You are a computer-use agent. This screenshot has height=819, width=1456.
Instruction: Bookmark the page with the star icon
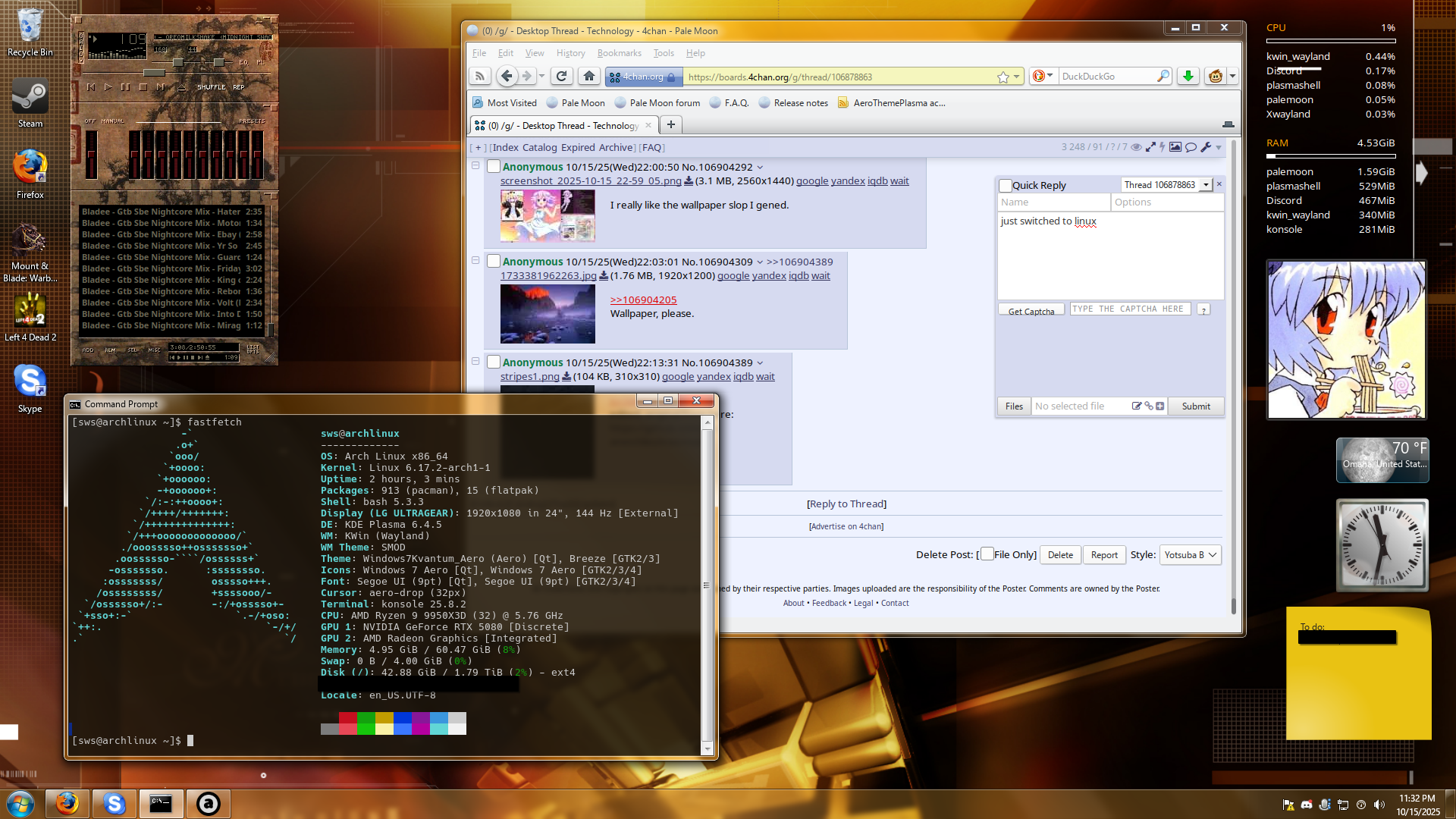[1003, 77]
